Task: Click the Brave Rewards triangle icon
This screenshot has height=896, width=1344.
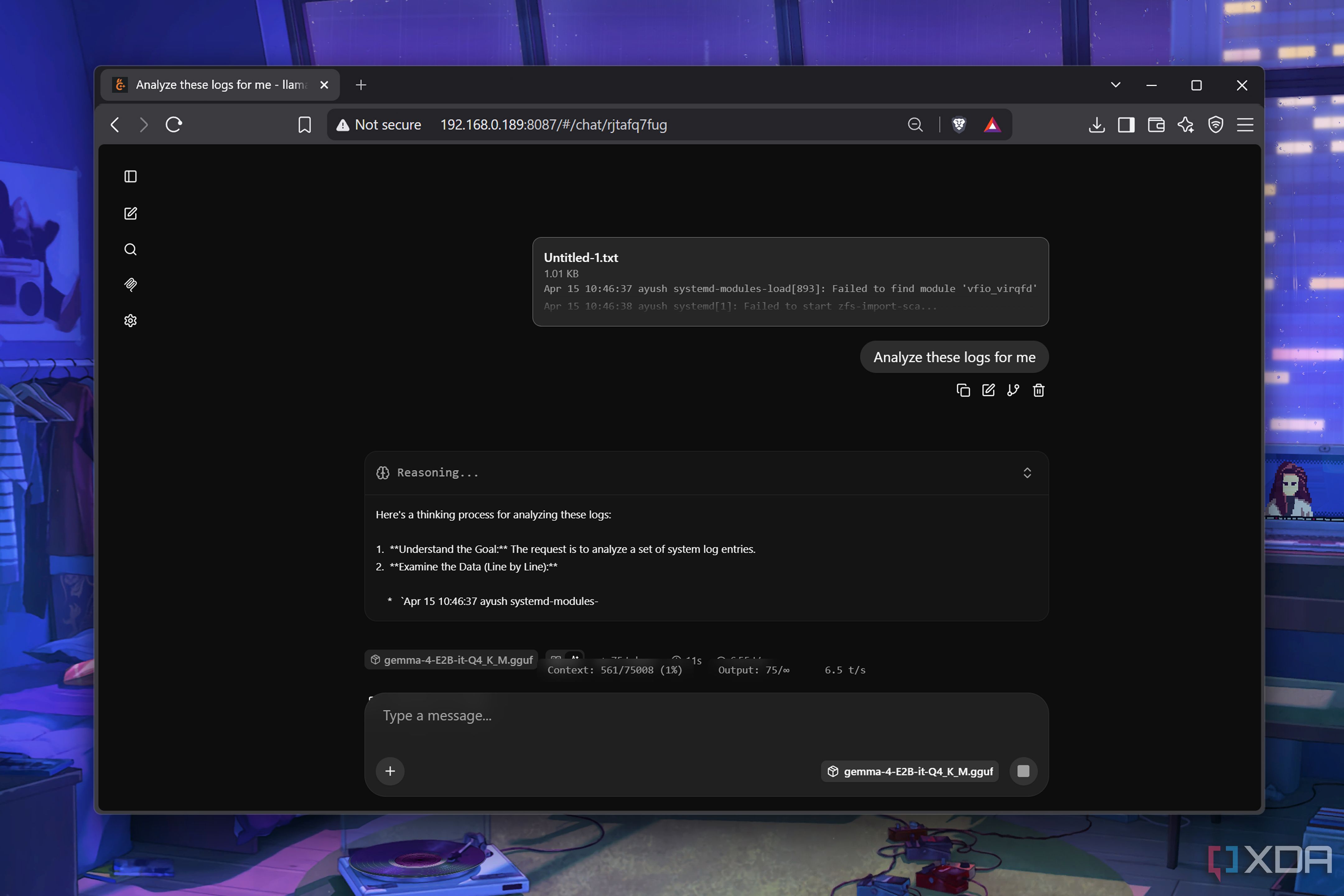Action: 992,124
